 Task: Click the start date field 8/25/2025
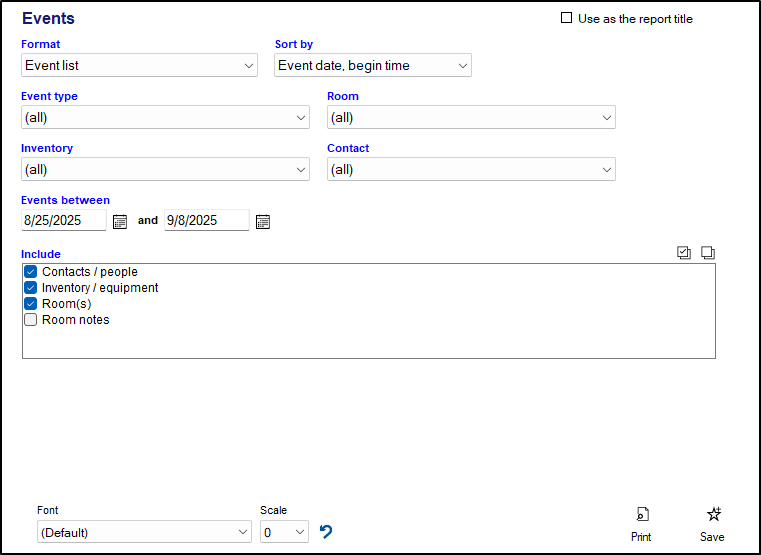(63, 221)
